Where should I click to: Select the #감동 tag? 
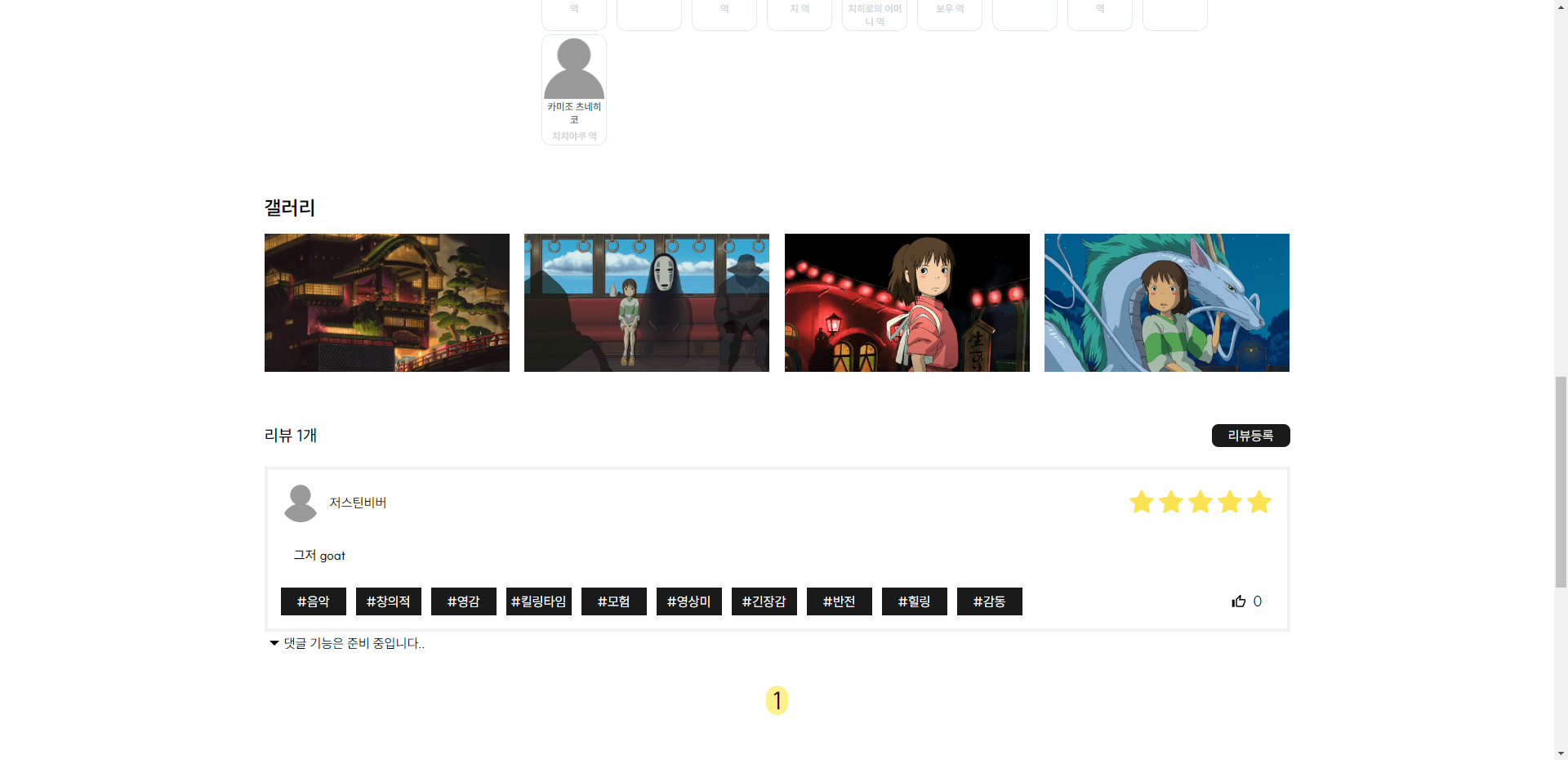(990, 601)
